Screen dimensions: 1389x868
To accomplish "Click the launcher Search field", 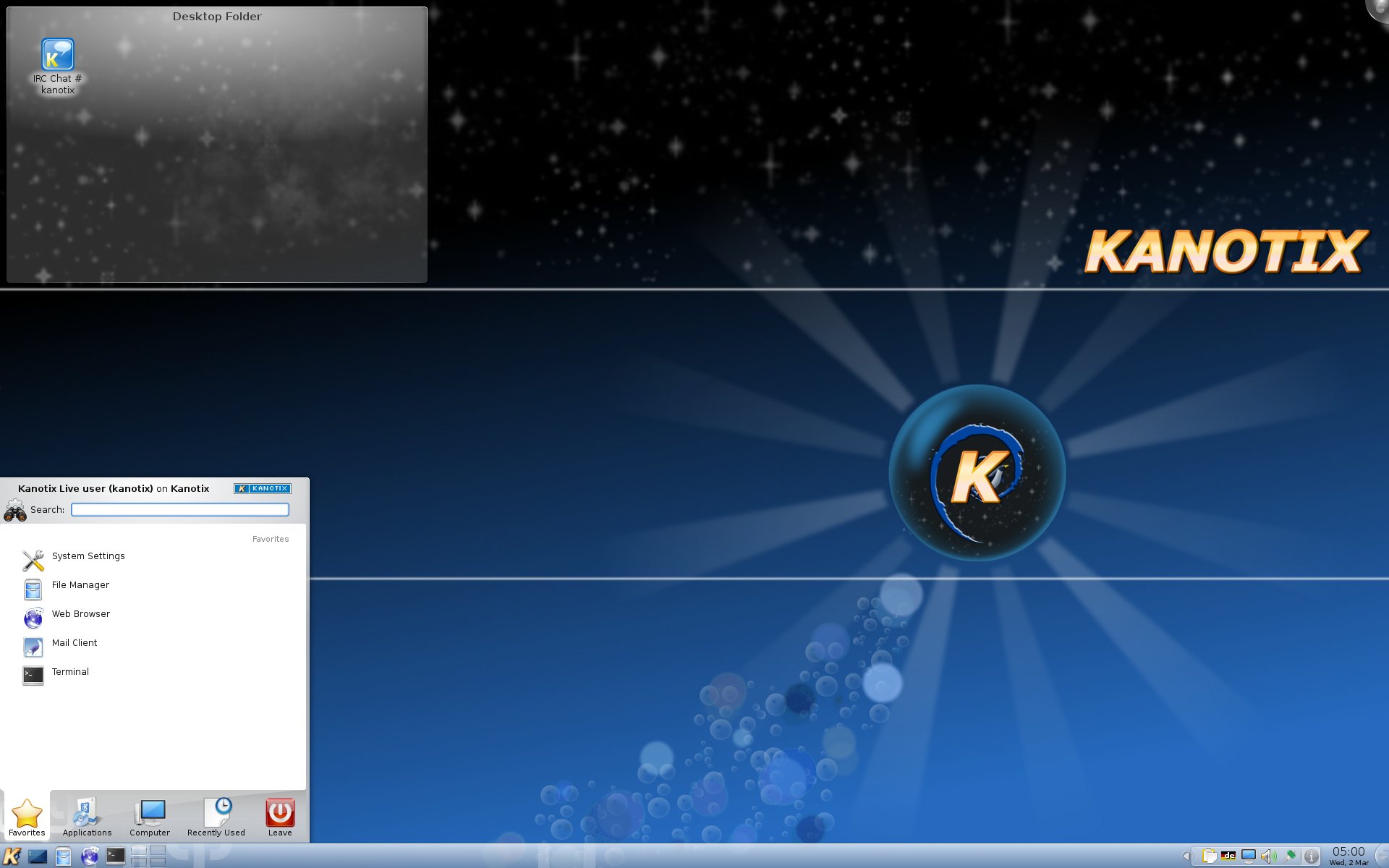I will (x=180, y=510).
